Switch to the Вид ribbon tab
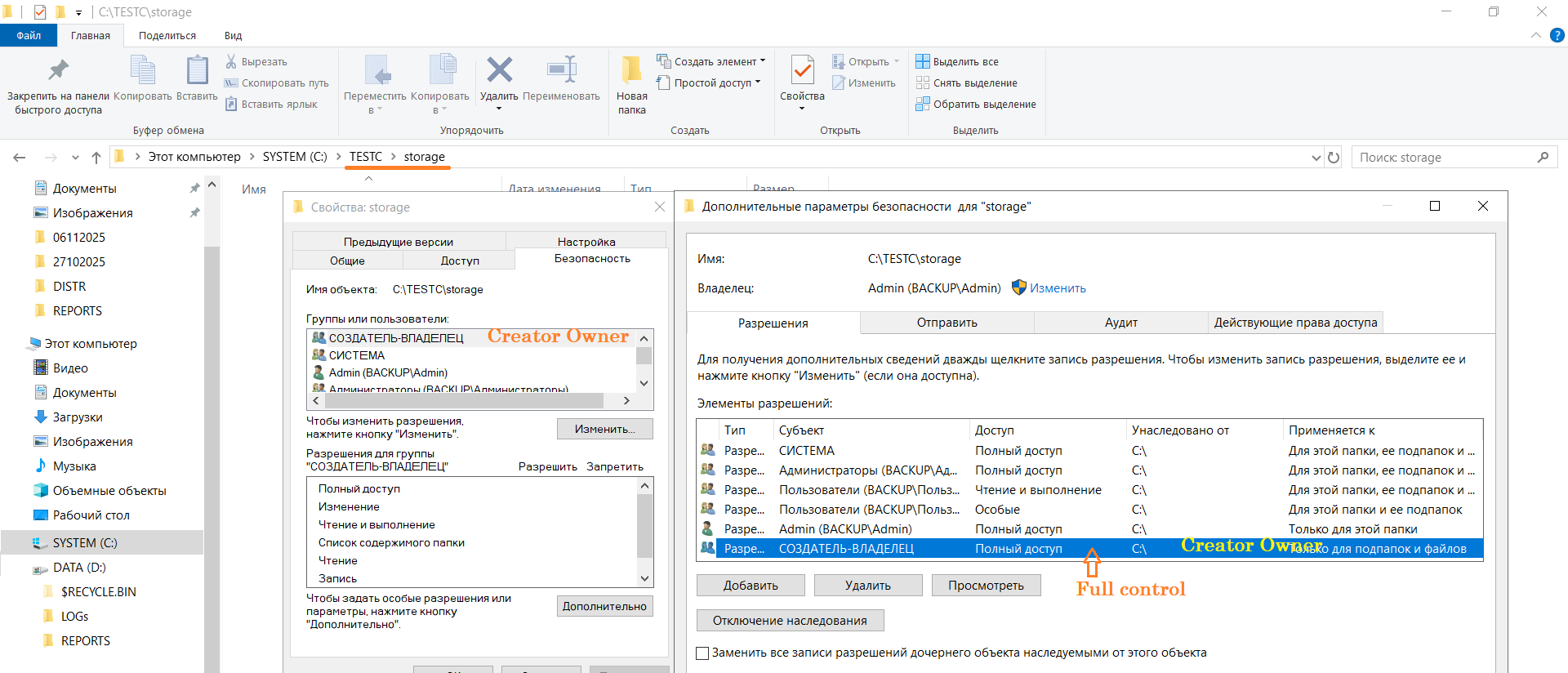The width and height of the screenshot is (1568, 673). tap(234, 35)
